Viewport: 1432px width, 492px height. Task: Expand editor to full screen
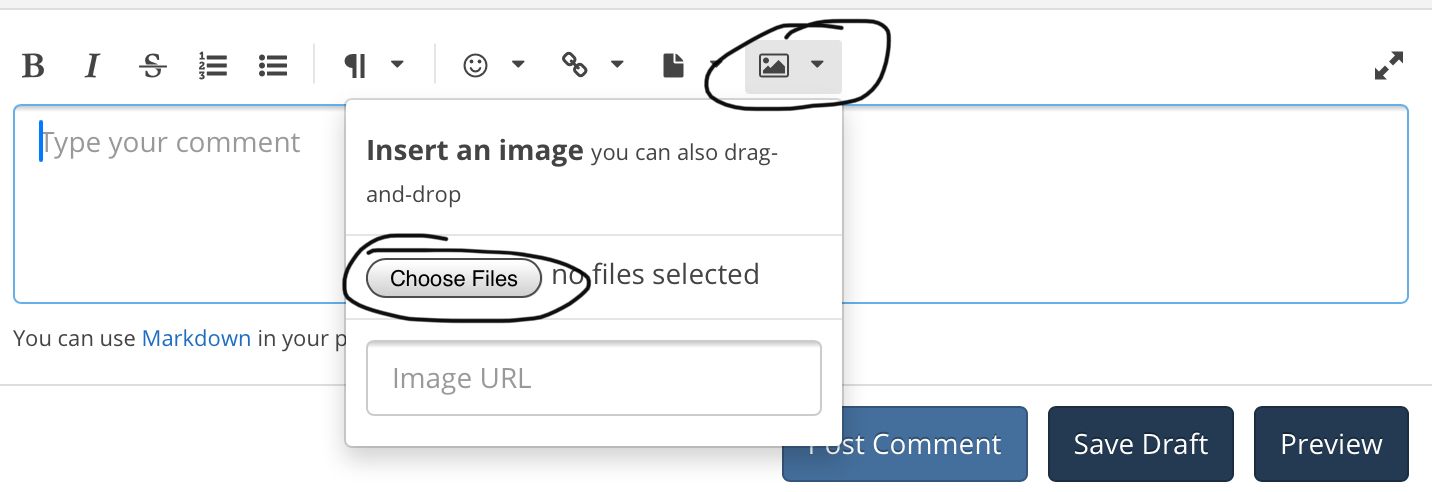tap(1389, 66)
